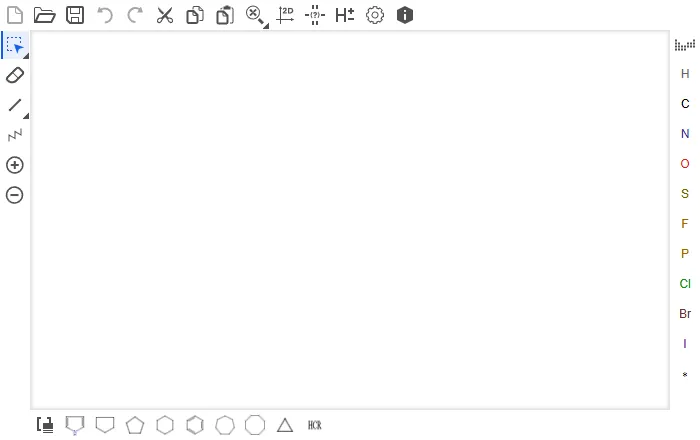This screenshot has width=700, height=440.
Task: Expand the zoom tool dropdown arrow
Action: click(x=266, y=26)
